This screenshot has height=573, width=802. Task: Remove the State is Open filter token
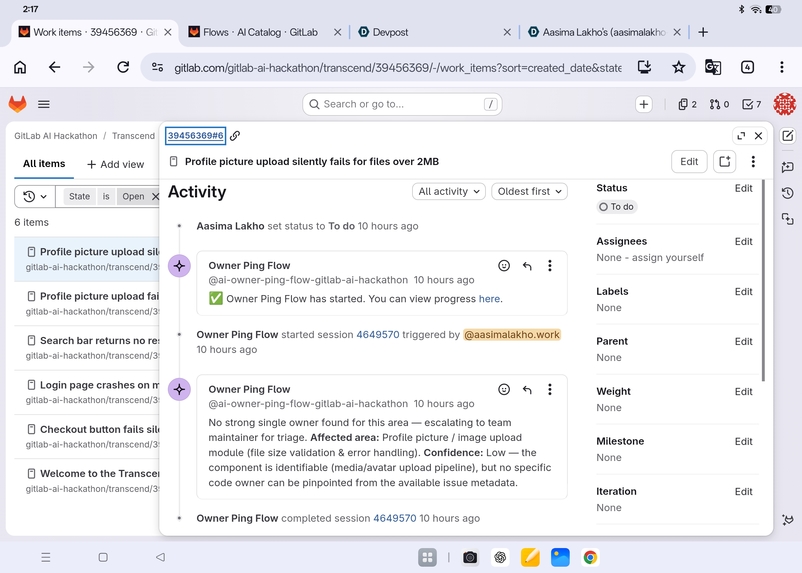point(155,196)
